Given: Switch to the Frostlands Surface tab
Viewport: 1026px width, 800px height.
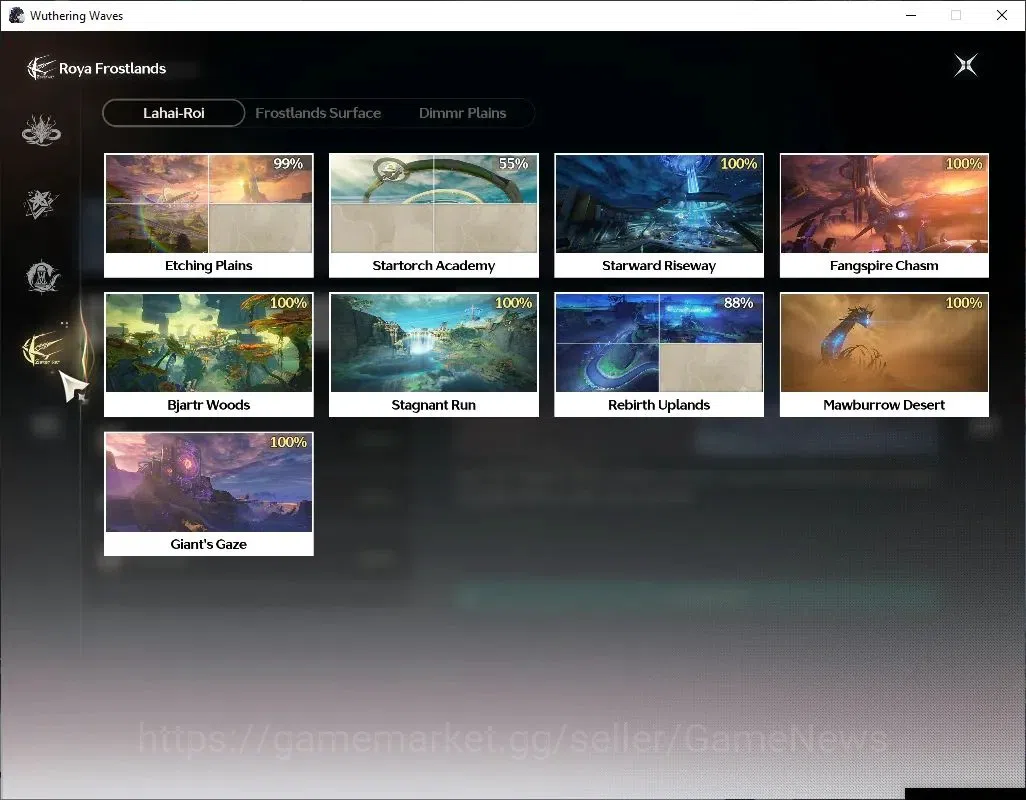Looking at the screenshot, I should point(318,113).
